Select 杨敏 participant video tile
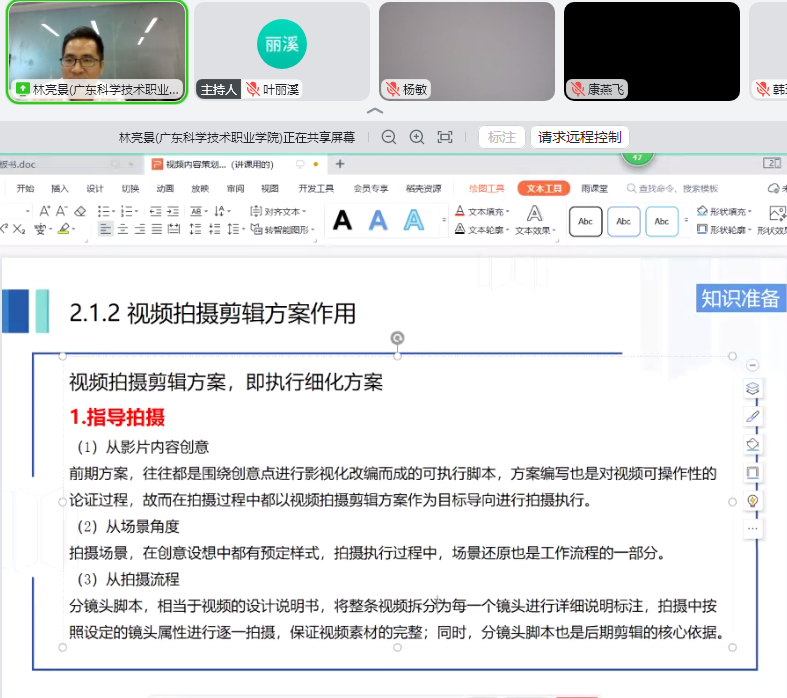 [467, 52]
